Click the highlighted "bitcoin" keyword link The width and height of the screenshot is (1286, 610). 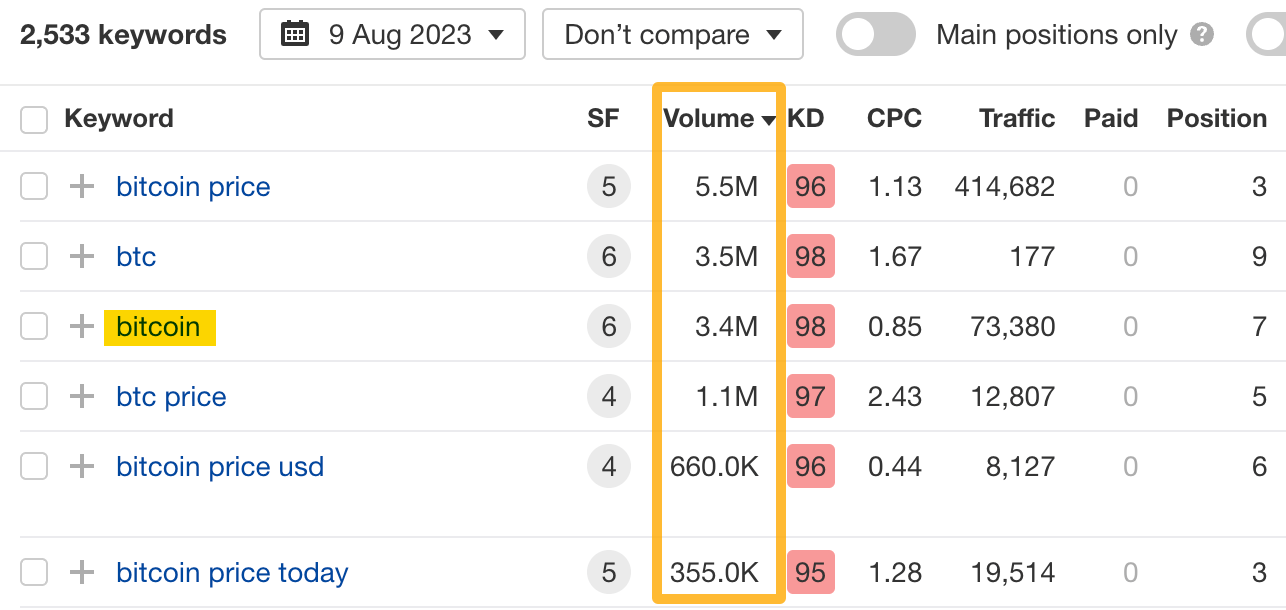coord(159,326)
